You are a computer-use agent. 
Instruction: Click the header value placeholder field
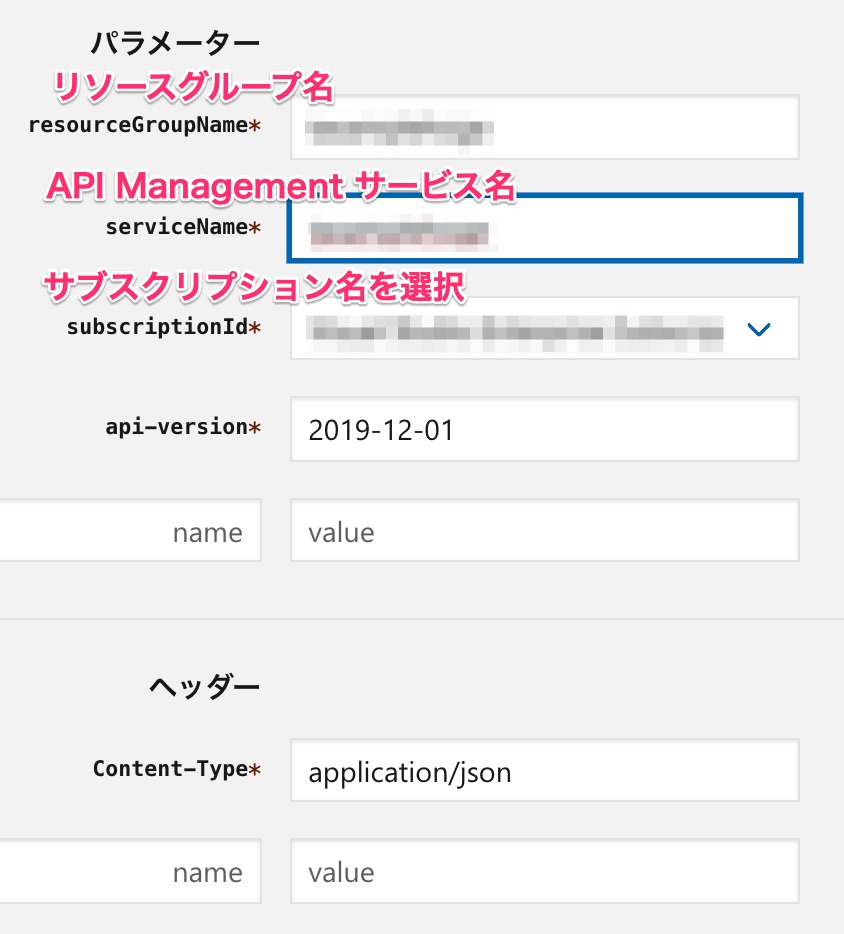click(x=544, y=871)
